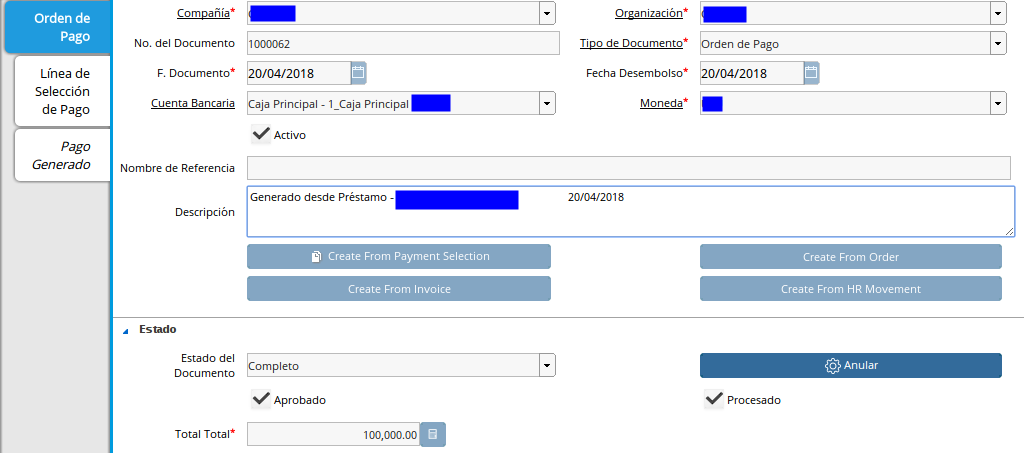Toggle the Activo checkbox

[261, 134]
